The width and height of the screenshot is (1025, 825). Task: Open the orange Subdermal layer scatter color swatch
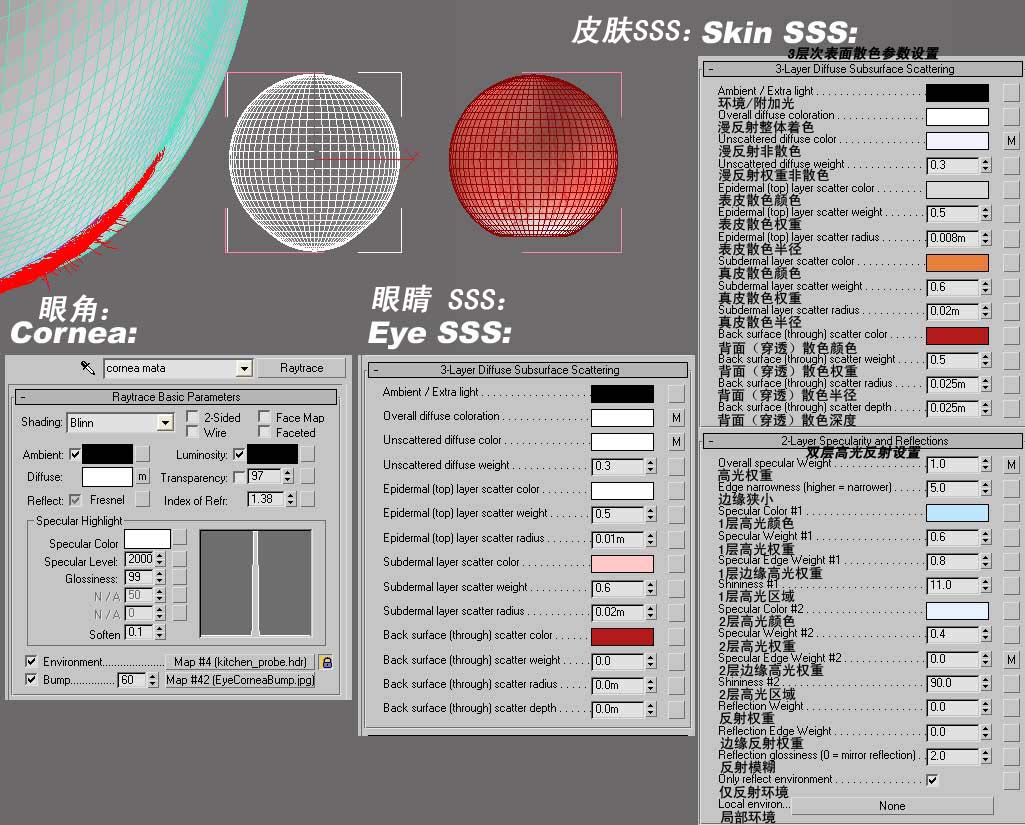[957, 263]
